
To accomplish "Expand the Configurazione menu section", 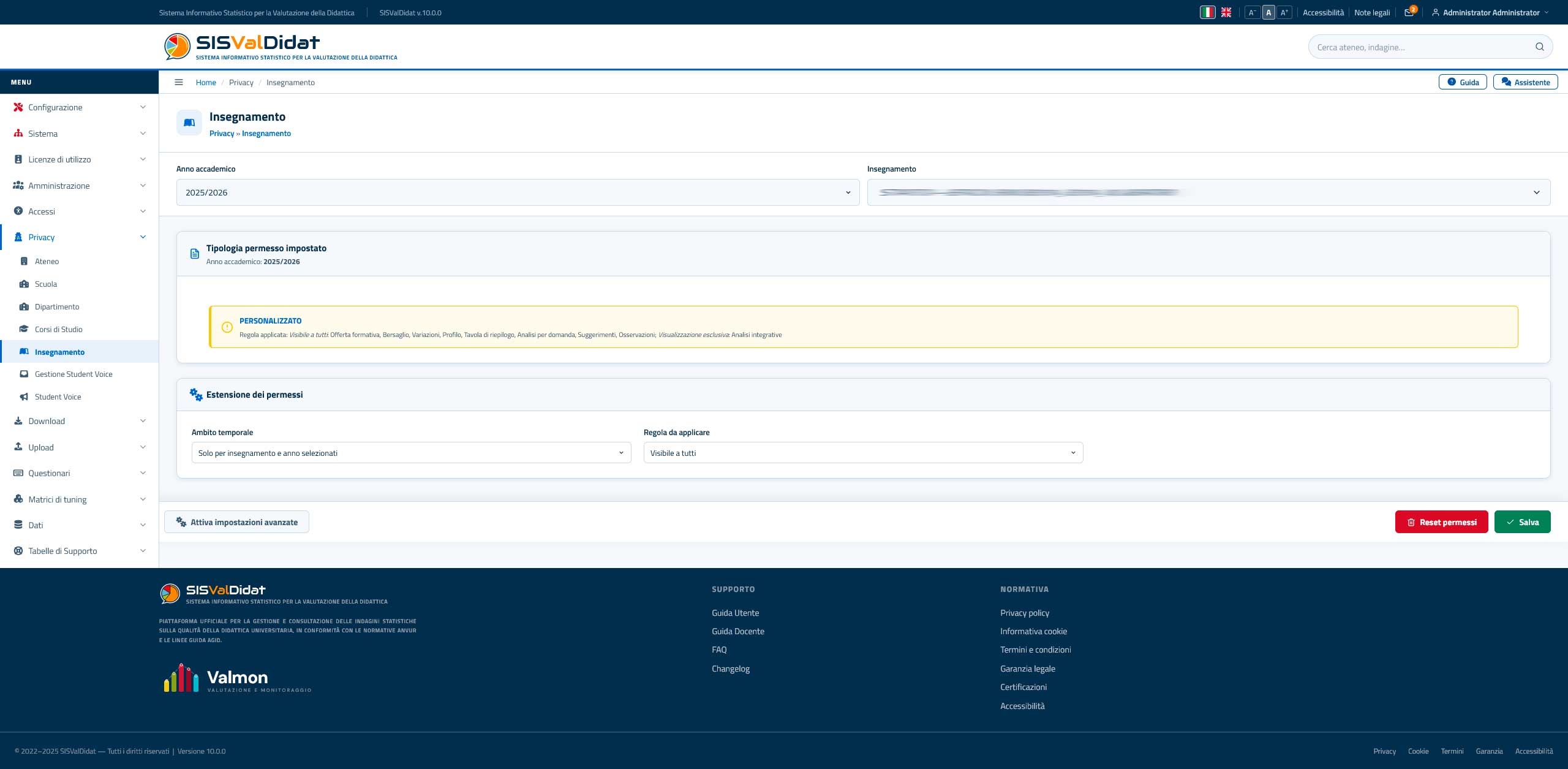I will [x=80, y=107].
